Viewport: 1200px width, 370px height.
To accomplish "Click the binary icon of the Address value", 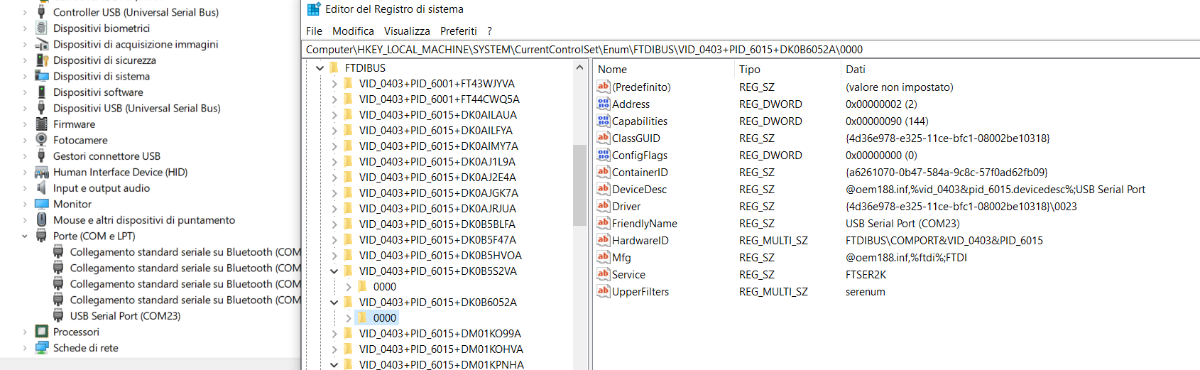I will tap(603, 104).
